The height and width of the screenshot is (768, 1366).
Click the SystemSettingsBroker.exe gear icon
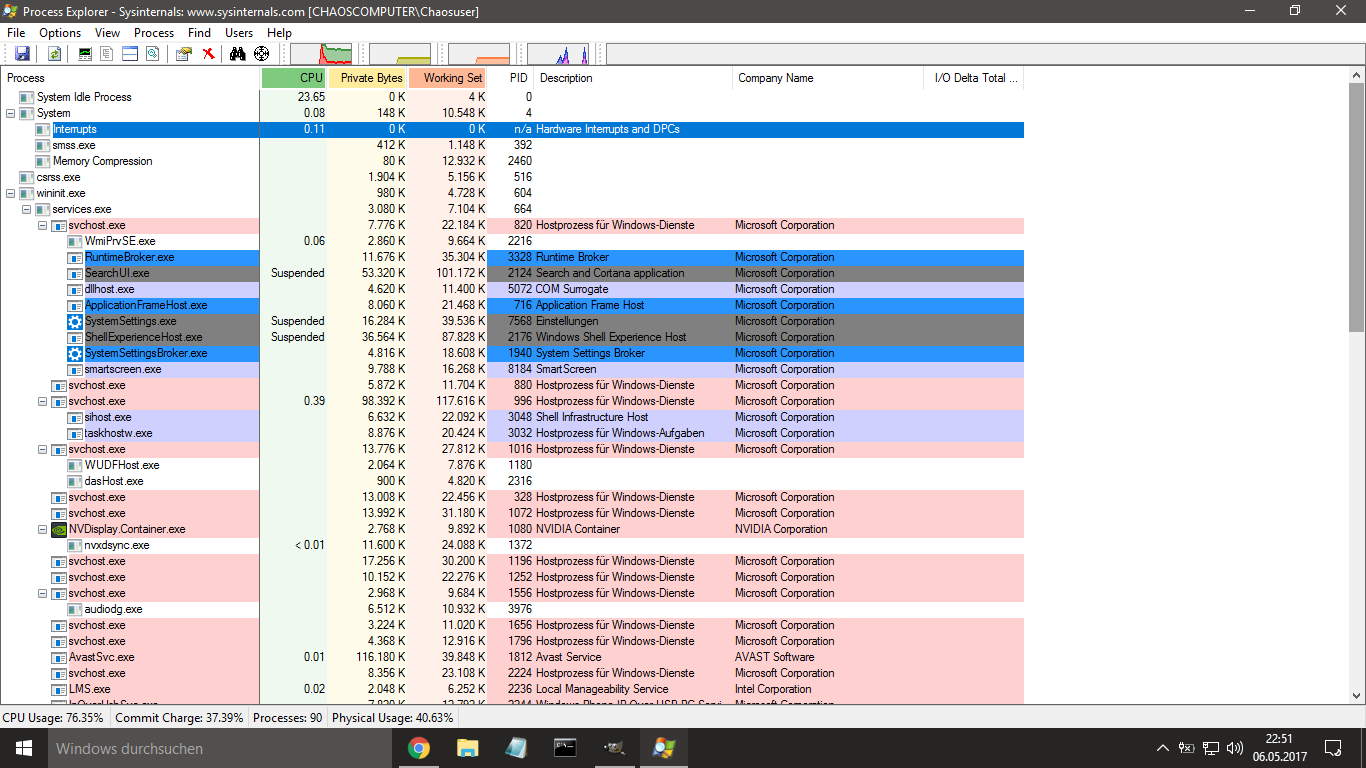[x=75, y=353]
